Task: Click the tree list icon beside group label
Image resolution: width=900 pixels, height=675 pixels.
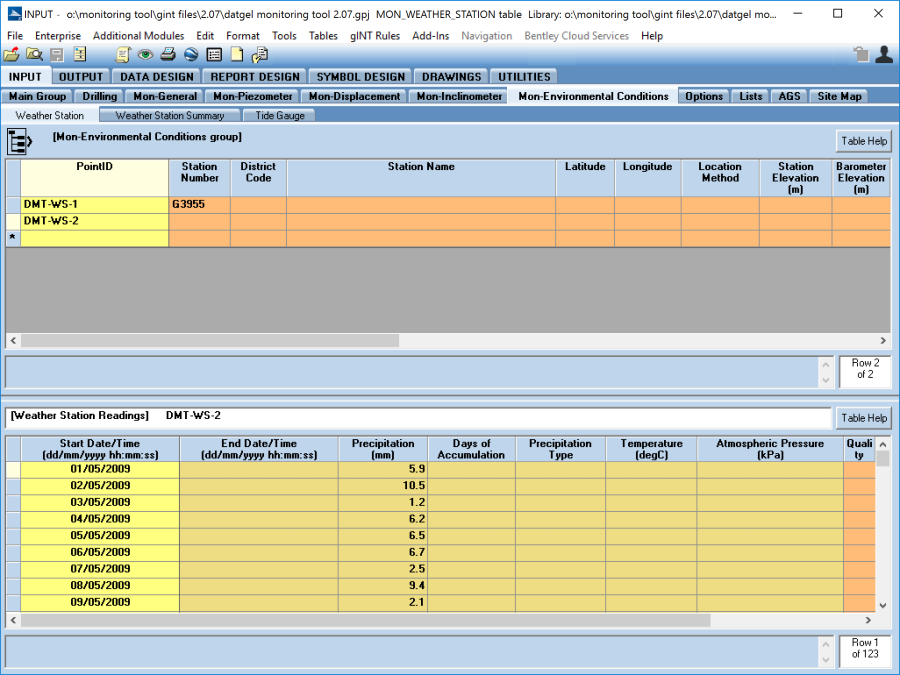Action: [x=19, y=142]
